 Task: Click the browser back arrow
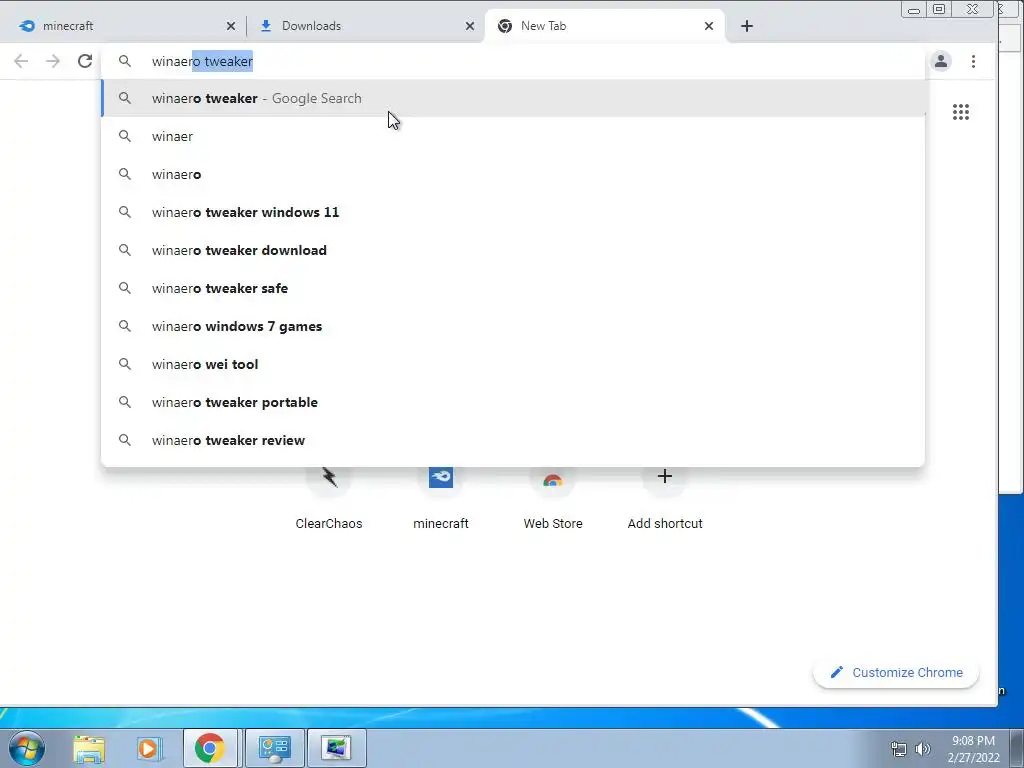point(21,61)
